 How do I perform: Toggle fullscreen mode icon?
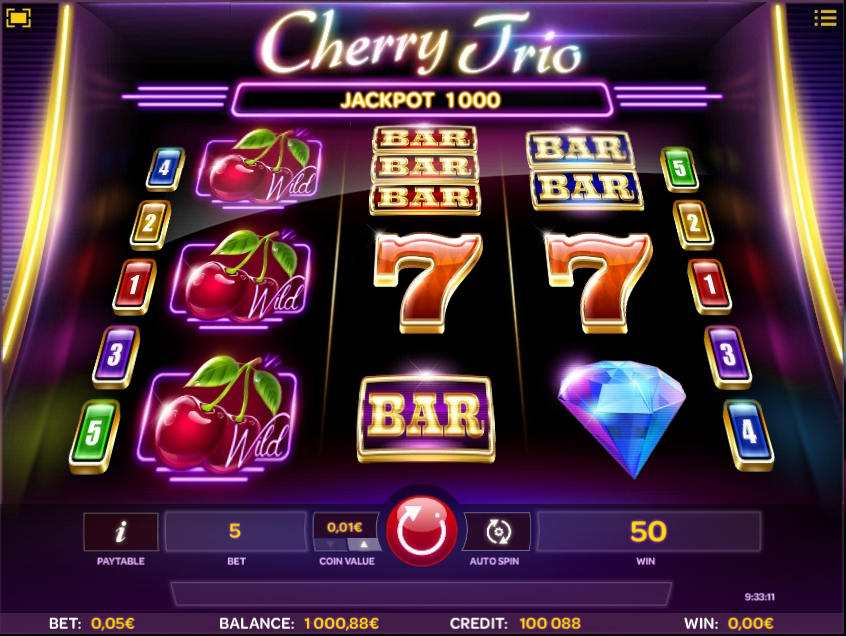pyautogui.click(x=18, y=18)
